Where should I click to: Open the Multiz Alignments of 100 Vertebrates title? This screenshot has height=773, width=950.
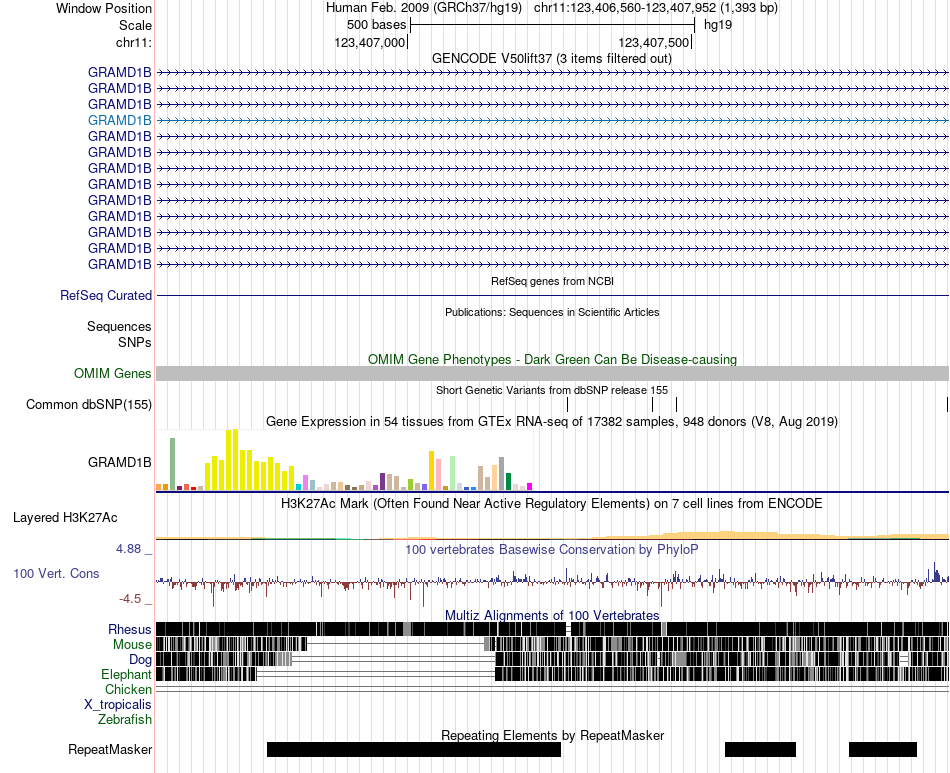(x=552, y=615)
